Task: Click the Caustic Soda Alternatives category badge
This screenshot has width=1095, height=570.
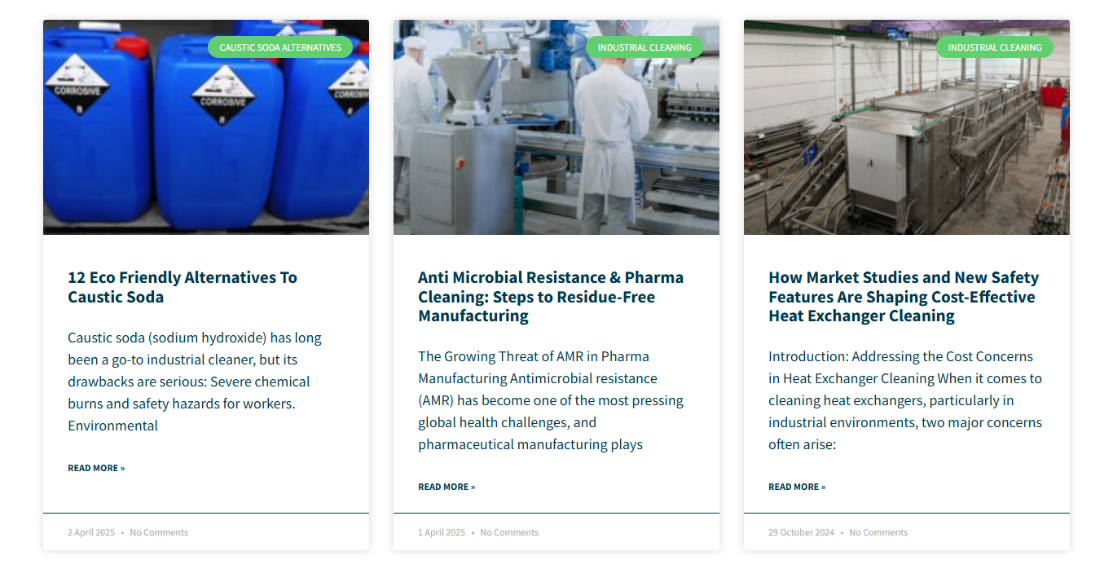Action: click(x=280, y=48)
